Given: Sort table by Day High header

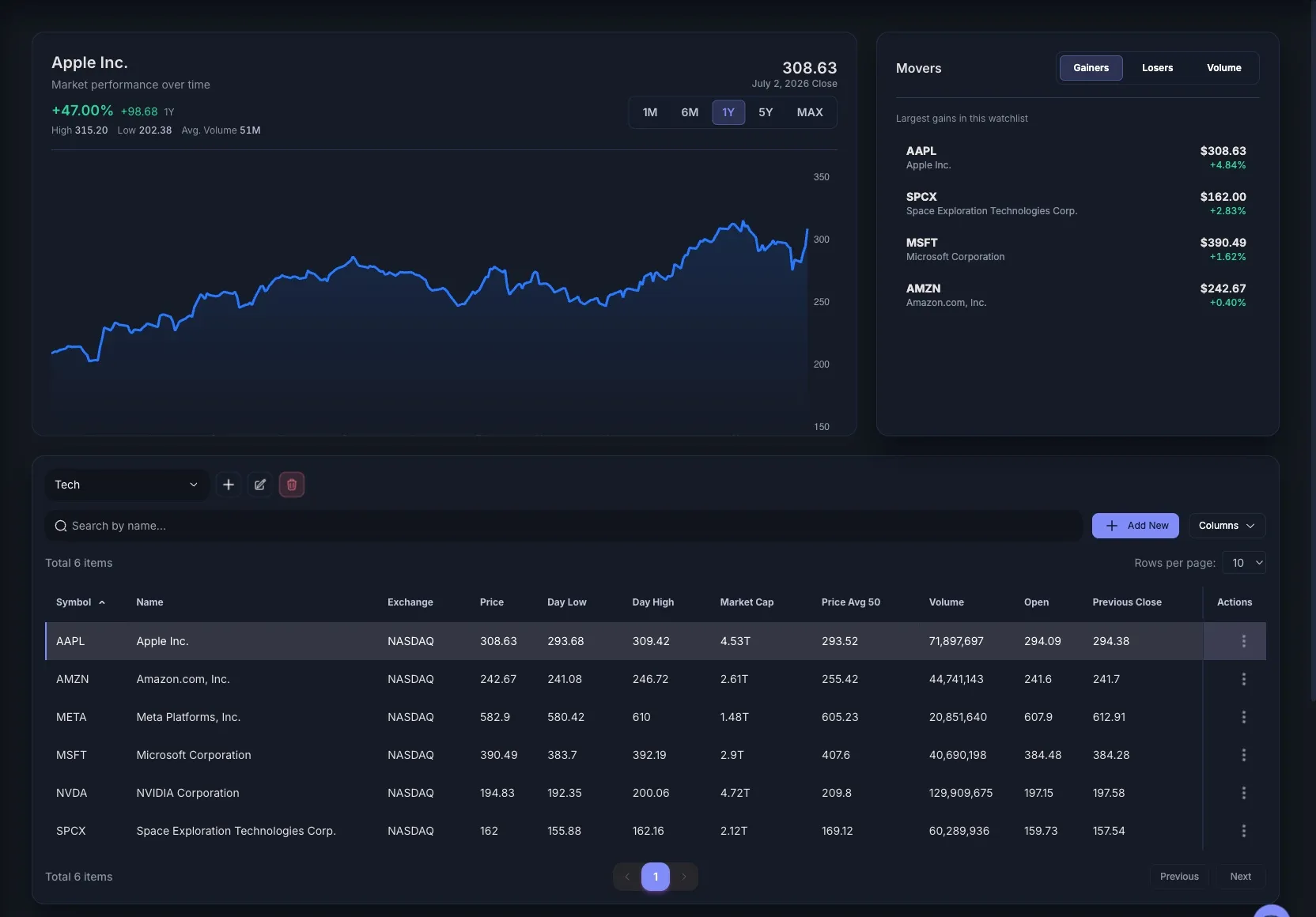Looking at the screenshot, I should click(x=653, y=602).
